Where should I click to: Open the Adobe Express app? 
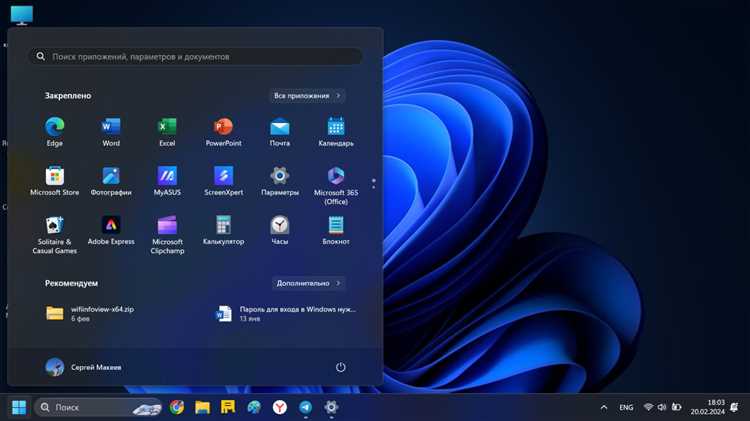111,231
